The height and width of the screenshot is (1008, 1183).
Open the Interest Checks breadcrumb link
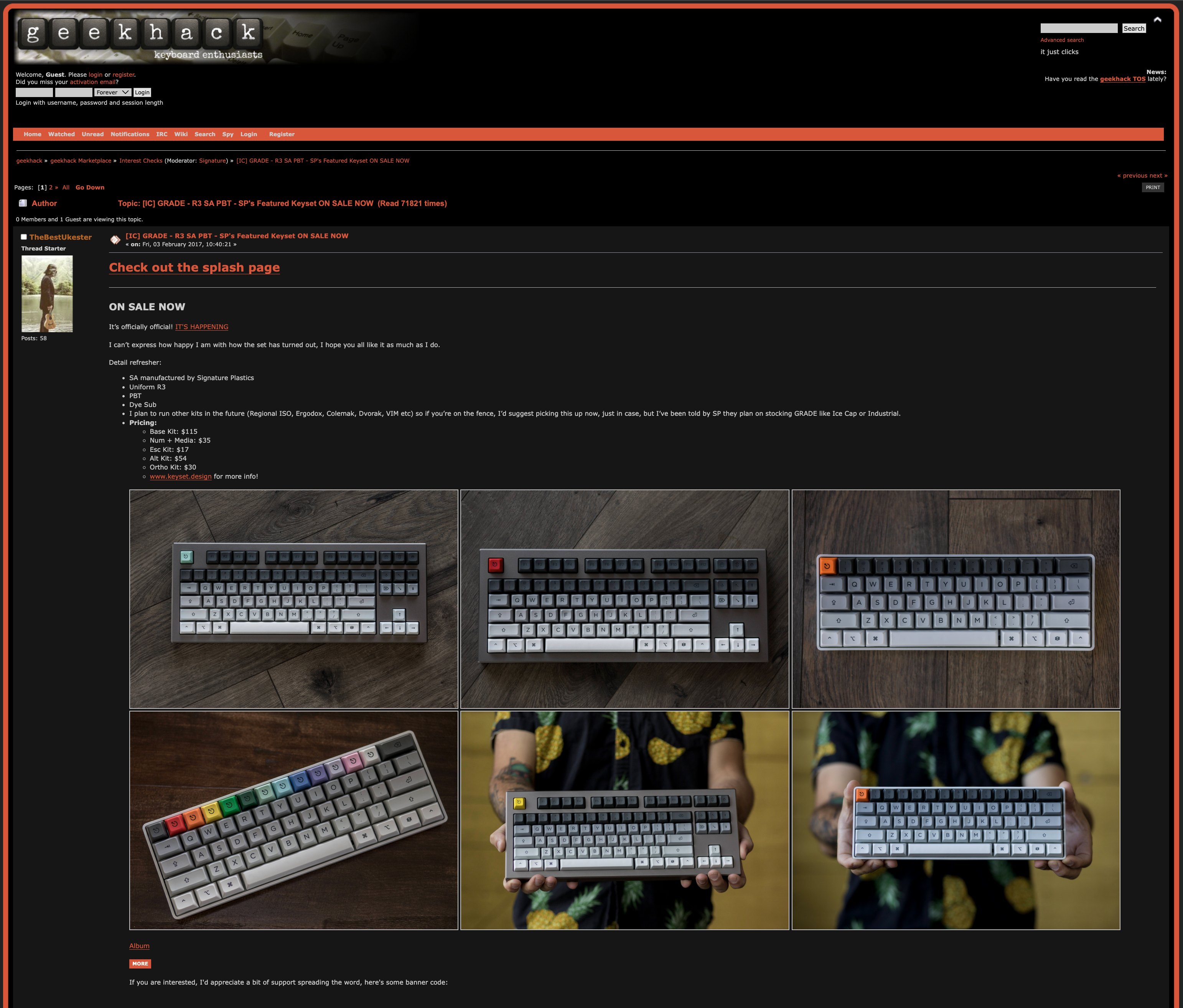click(x=140, y=160)
